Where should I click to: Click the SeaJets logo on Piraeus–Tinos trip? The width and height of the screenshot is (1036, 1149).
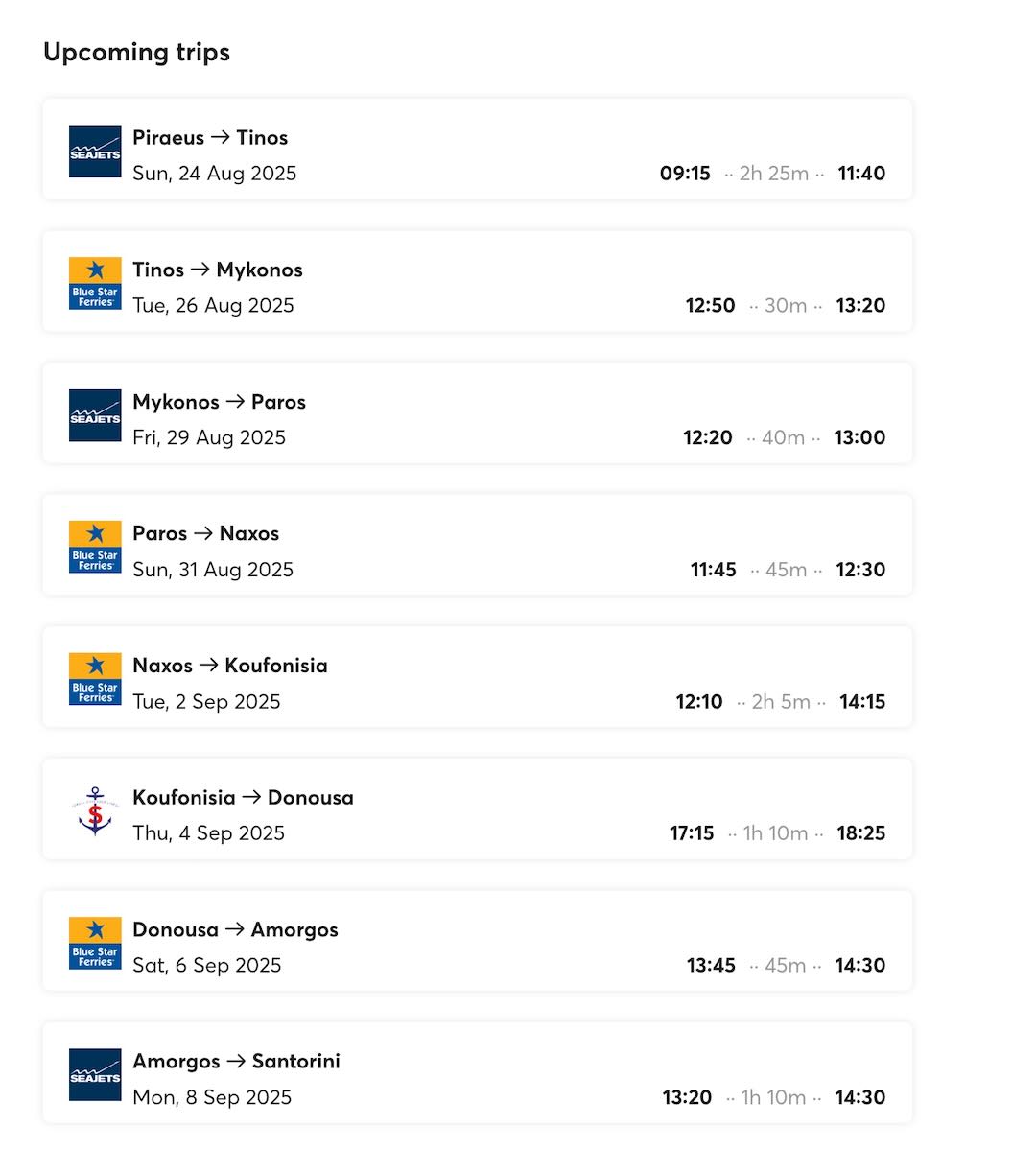click(95, 152)
